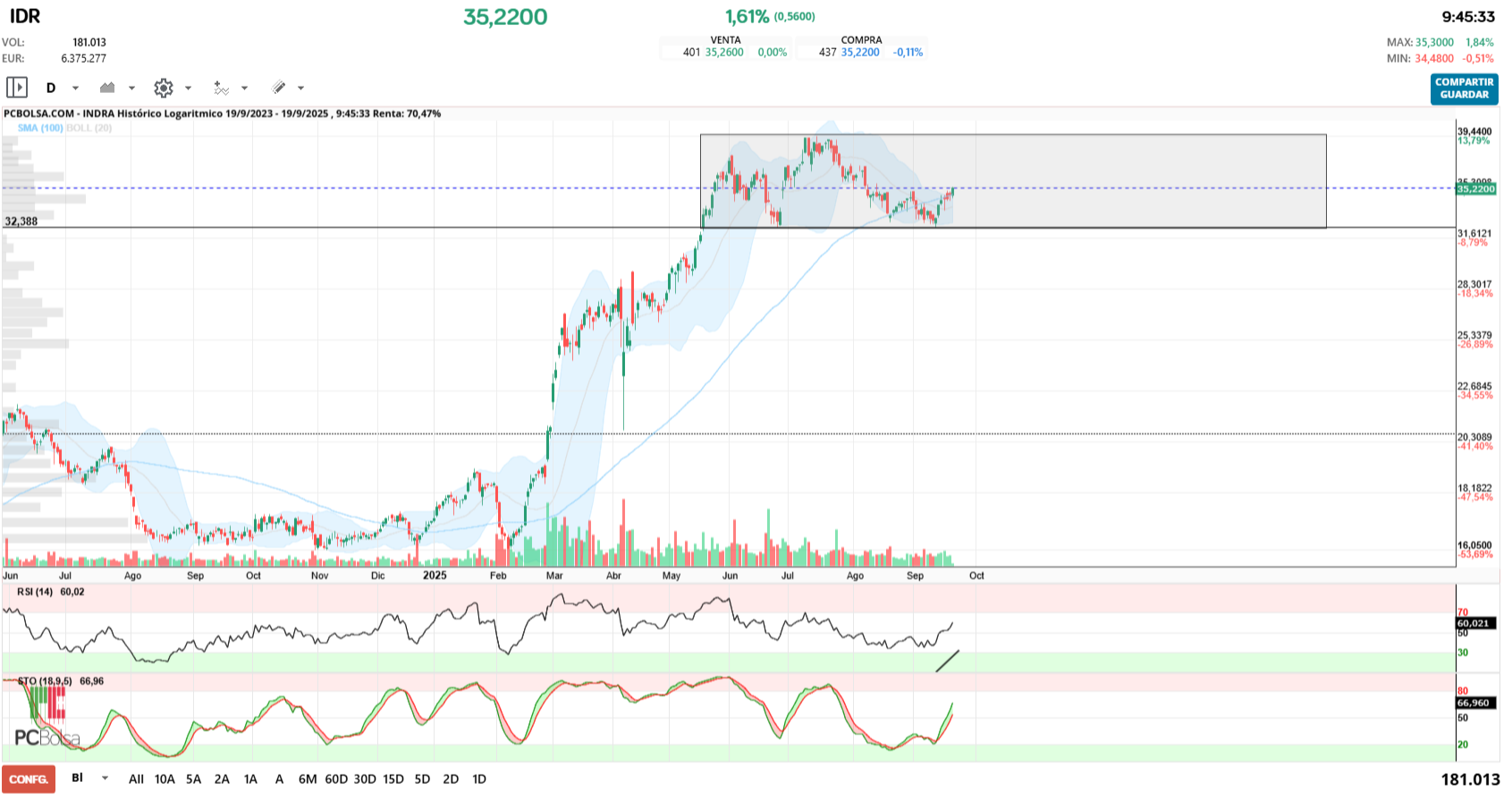Open chart settings gear icon

[163, 88]
